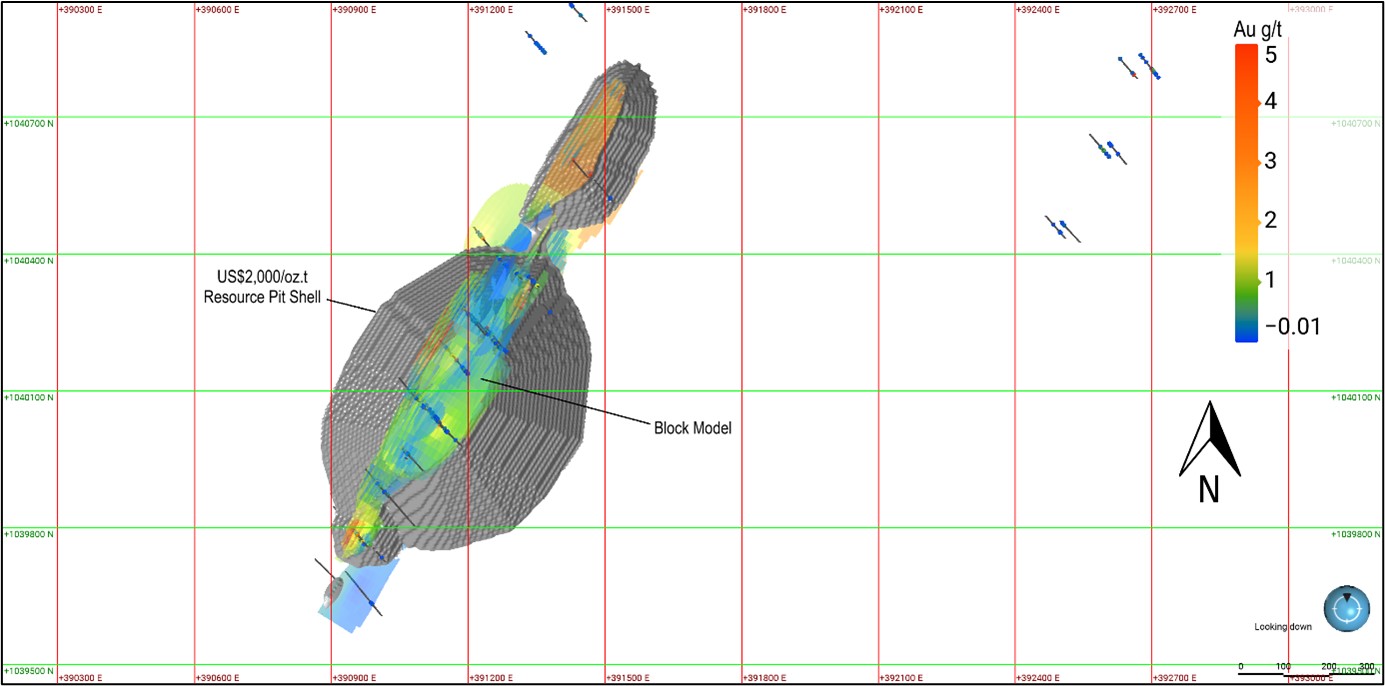This screenshot has width=1385, height=686.
Task: Click the blue bottom of the Au color bar
Action: pyautogui.click(x=1246, y=330)
